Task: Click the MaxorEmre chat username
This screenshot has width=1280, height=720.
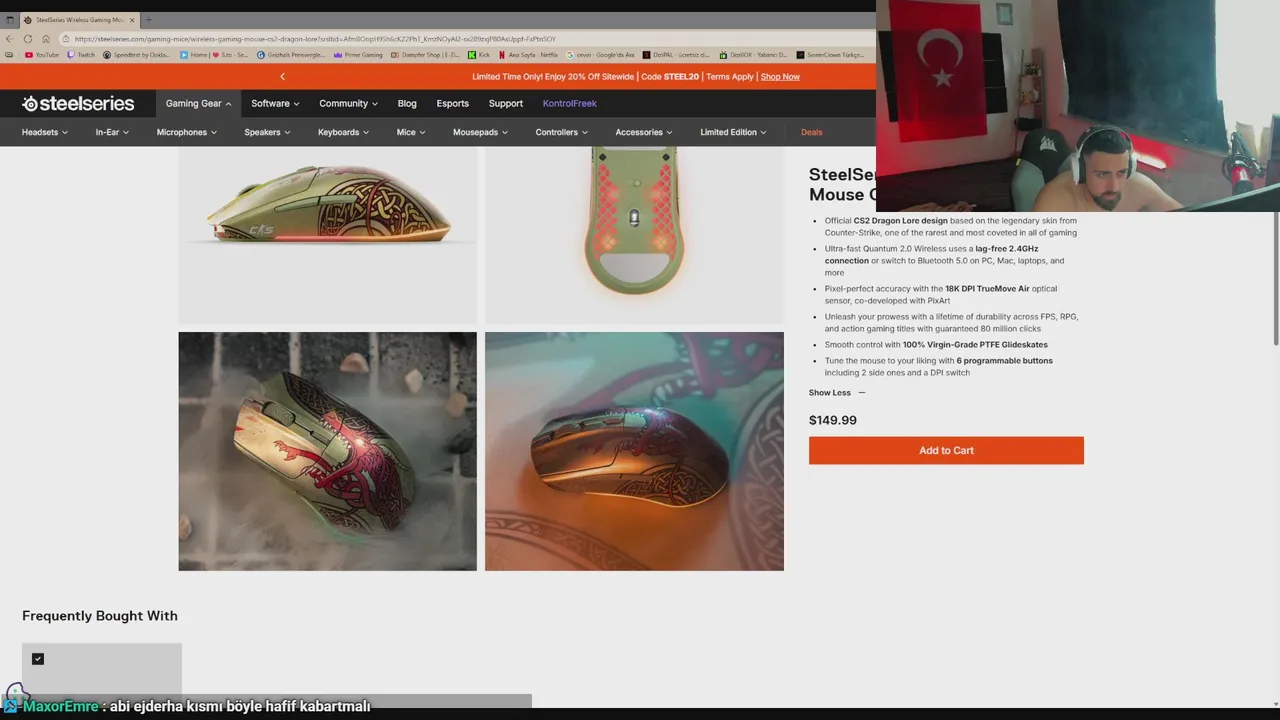Action: (x=61, y=706)
